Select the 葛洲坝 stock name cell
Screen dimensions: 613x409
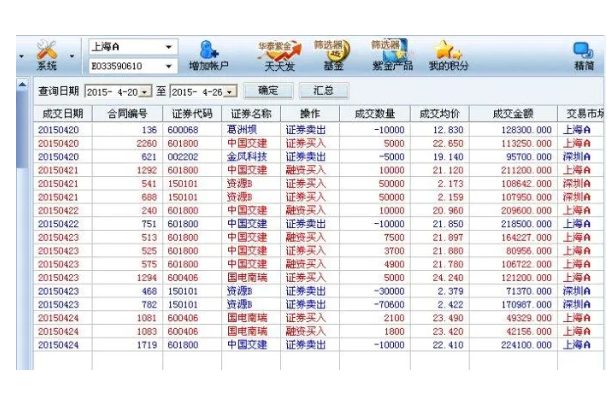(251, 130)
